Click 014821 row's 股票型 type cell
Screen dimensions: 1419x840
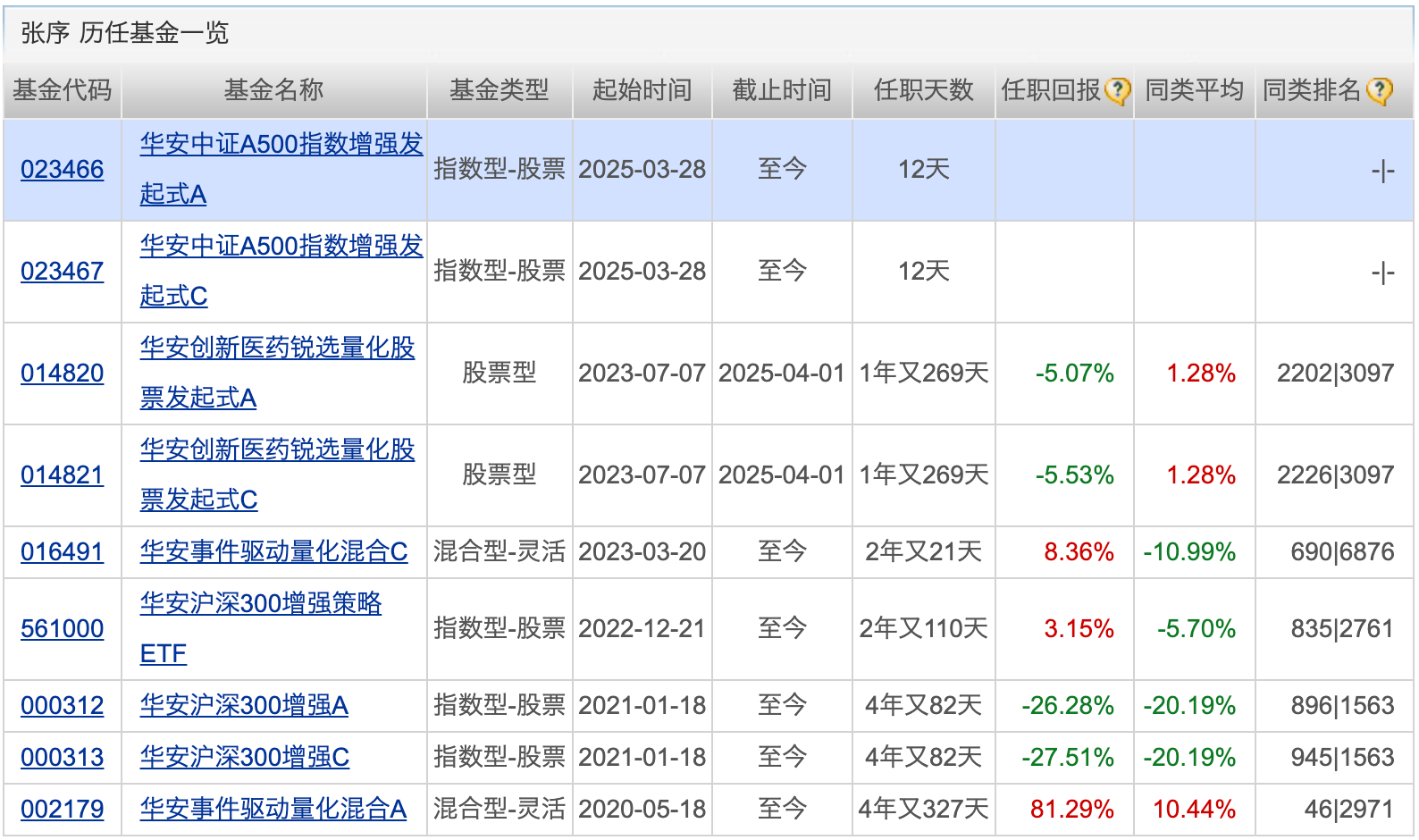(x=500, y=475)
